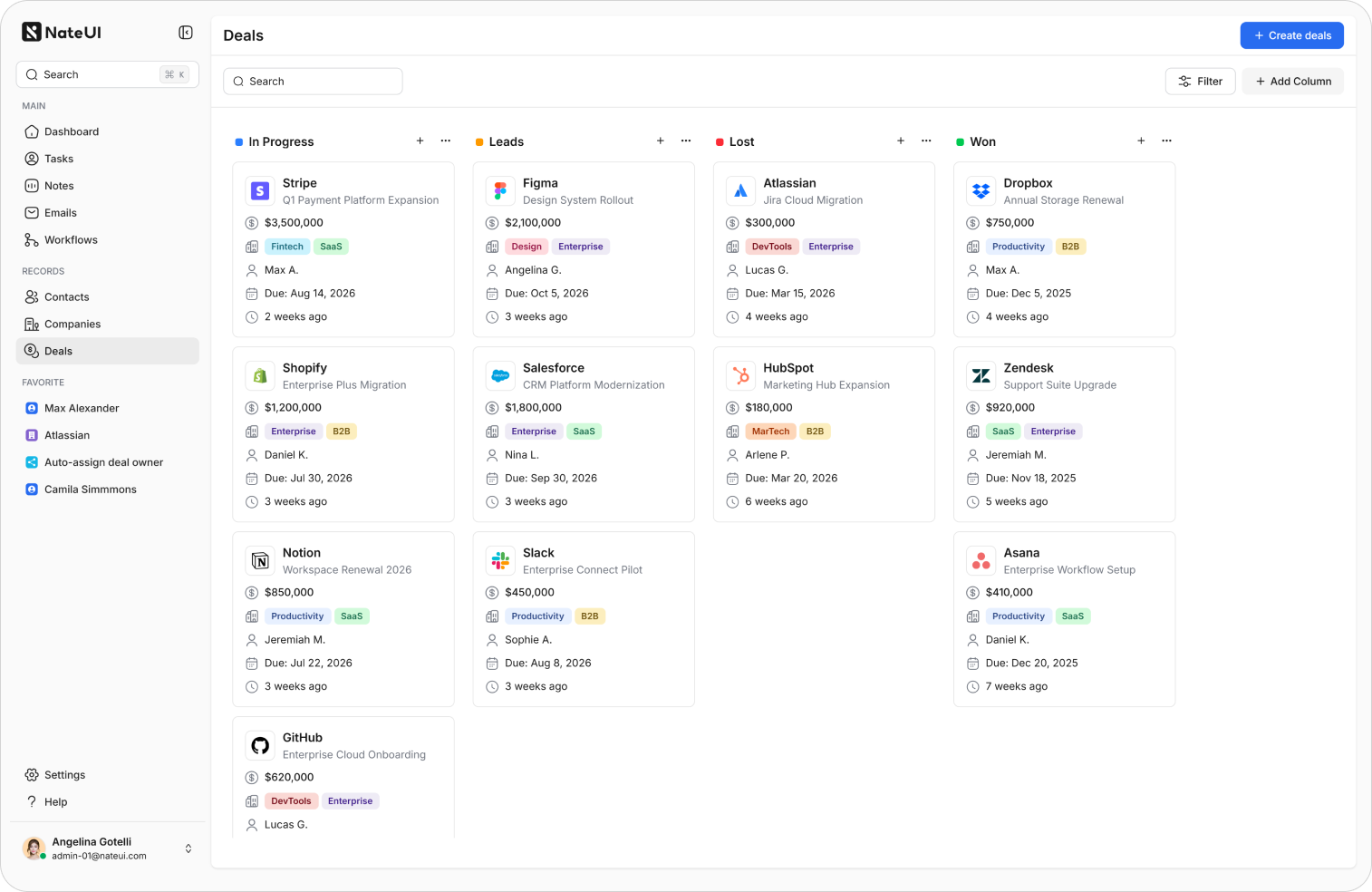
Task: Open Leads column options menu
Action: 686,141
